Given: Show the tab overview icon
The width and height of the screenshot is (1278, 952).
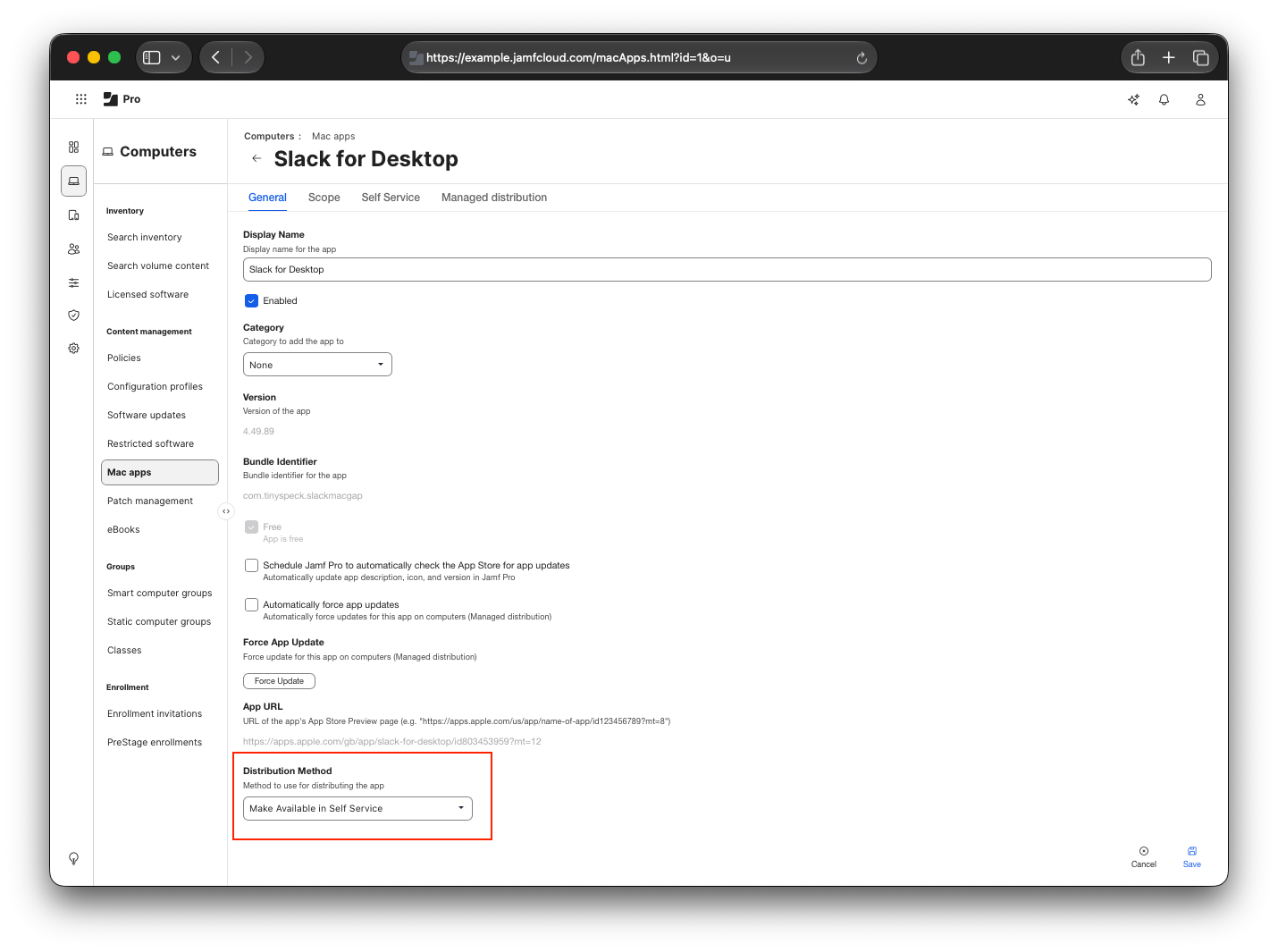Looking at the screenshot, I should point(1200,57).
